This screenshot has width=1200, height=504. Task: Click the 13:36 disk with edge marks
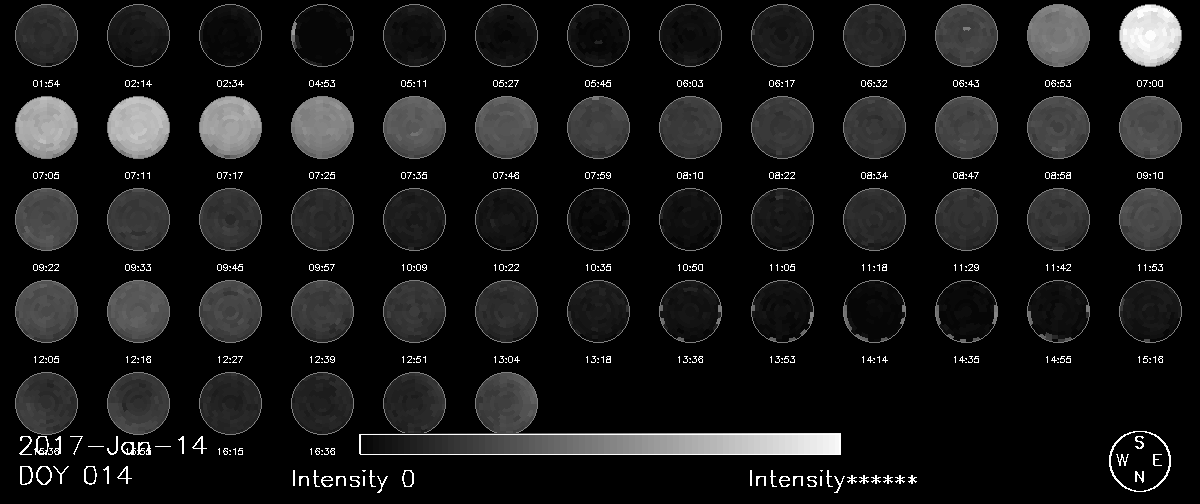point(690,311)
